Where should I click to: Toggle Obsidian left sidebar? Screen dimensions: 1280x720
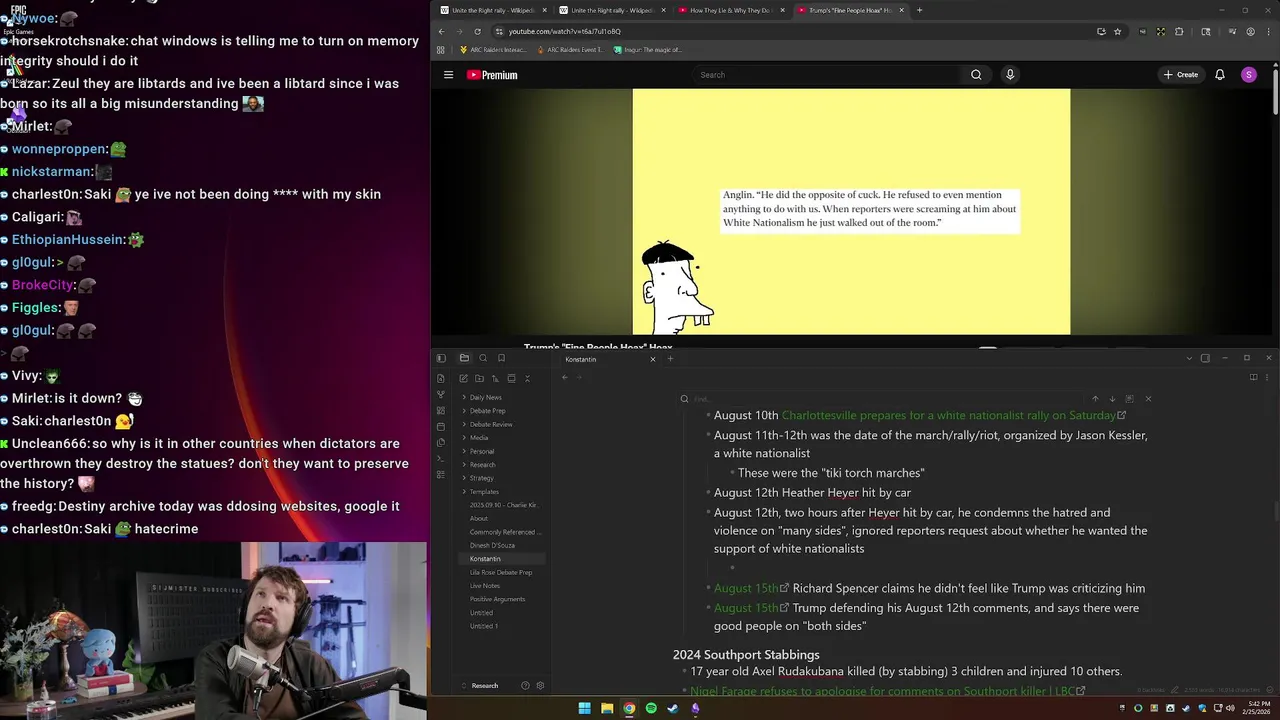[x=441, y=358]
